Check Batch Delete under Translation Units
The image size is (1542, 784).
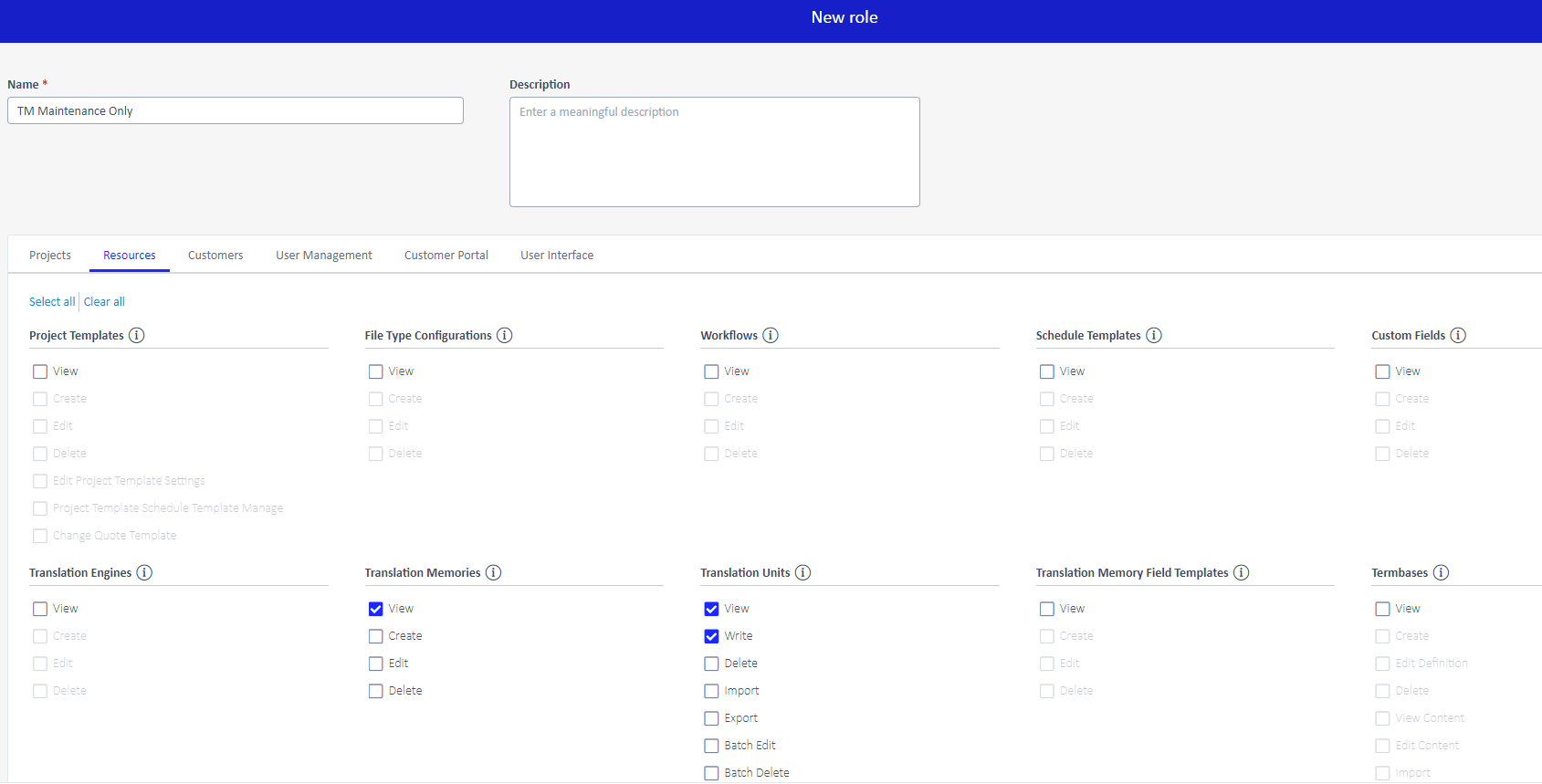click(x=711, y=773)
